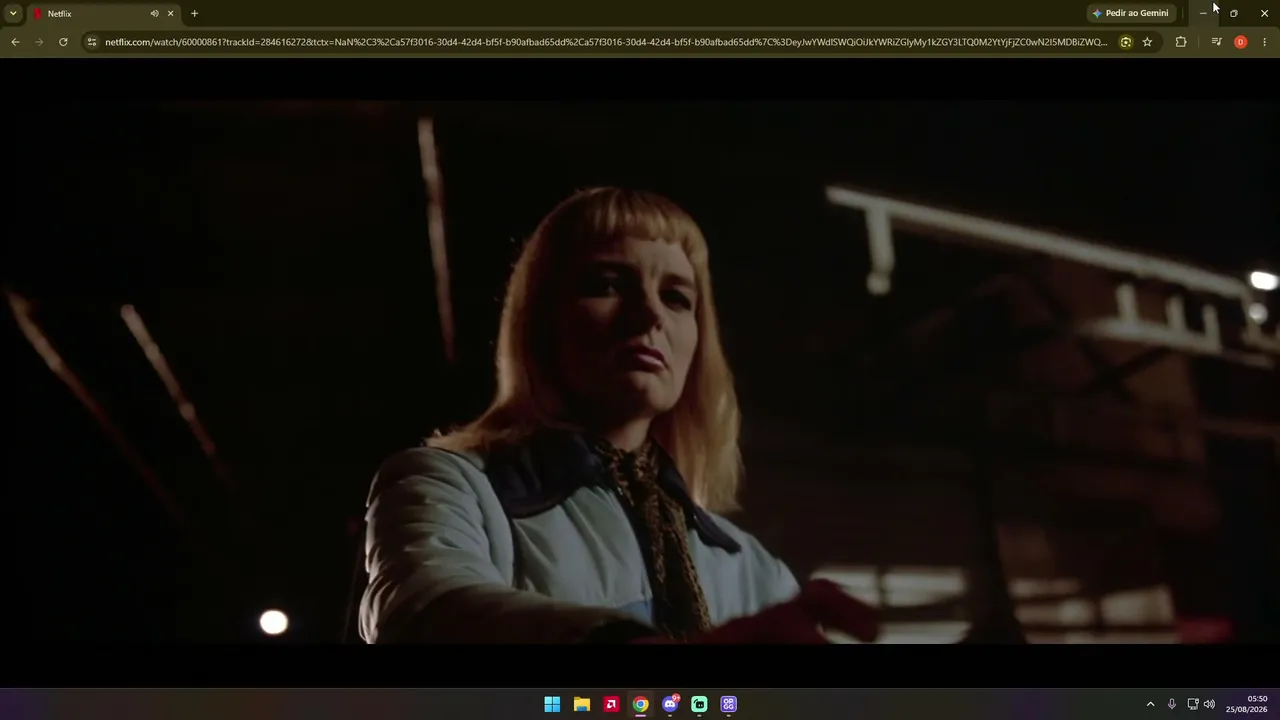Switch to the Netflix browser tab
The width and height of the screenshot is (1280, 720).
(x=104, y=13)
